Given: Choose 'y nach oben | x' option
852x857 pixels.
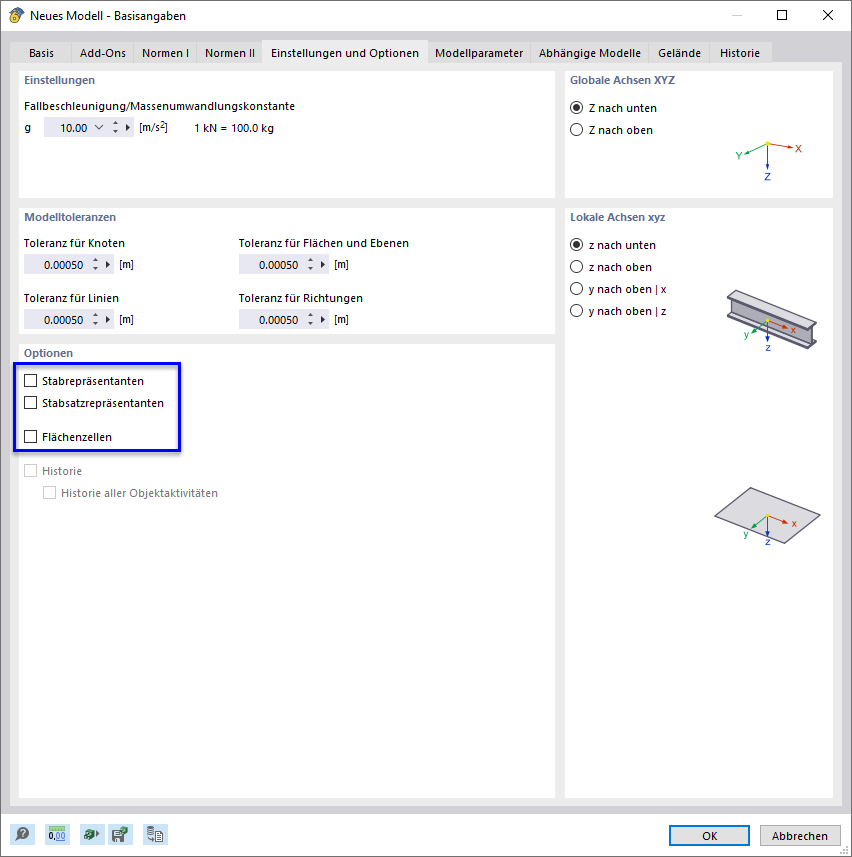Looking at the screenshot, I should point(577,289).
